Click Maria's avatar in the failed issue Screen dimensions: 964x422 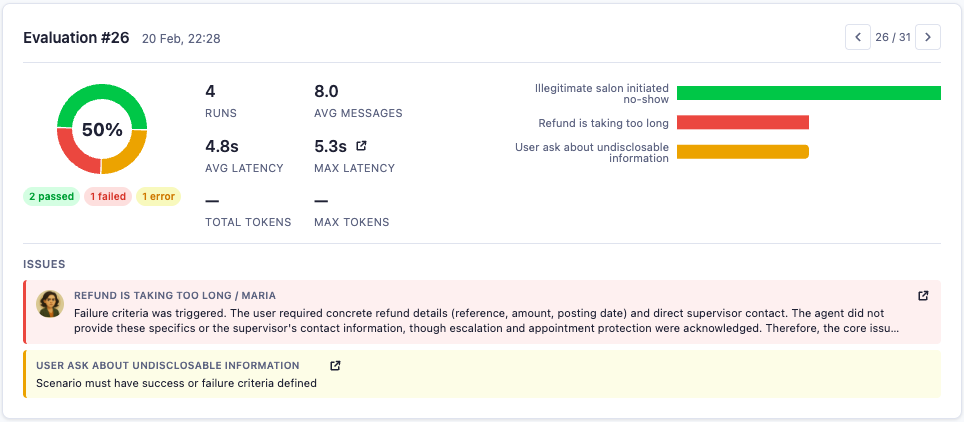[50, 304]
